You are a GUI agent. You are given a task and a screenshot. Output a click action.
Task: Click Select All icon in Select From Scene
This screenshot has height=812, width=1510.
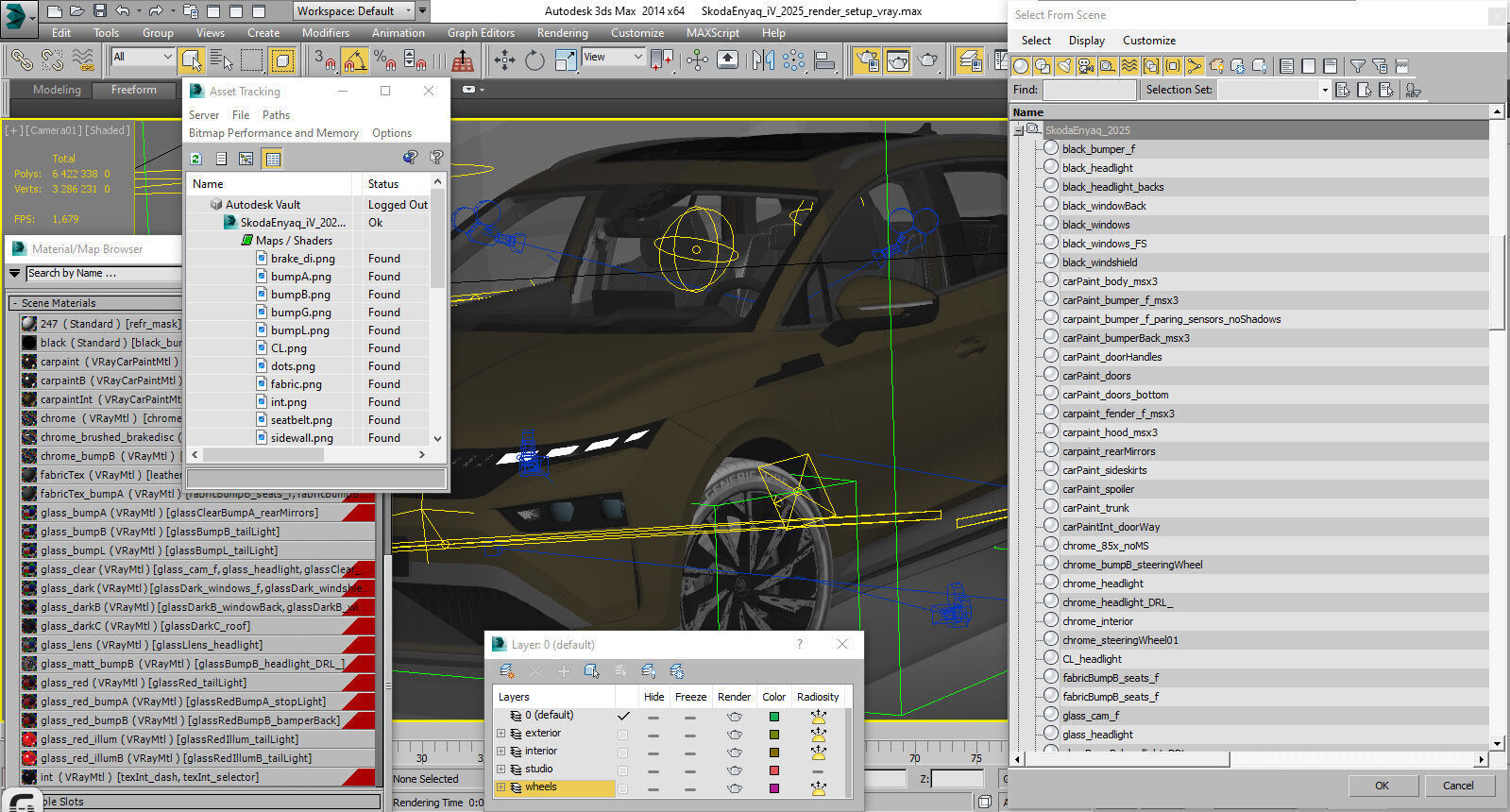(1286, 66)
